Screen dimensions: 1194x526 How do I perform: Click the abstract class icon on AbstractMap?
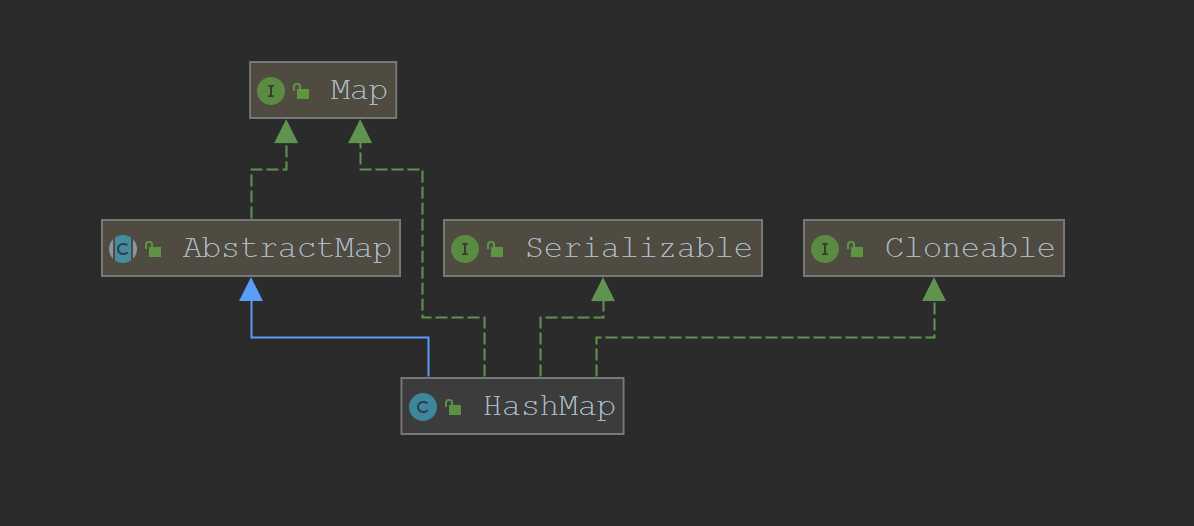[123, 249]
